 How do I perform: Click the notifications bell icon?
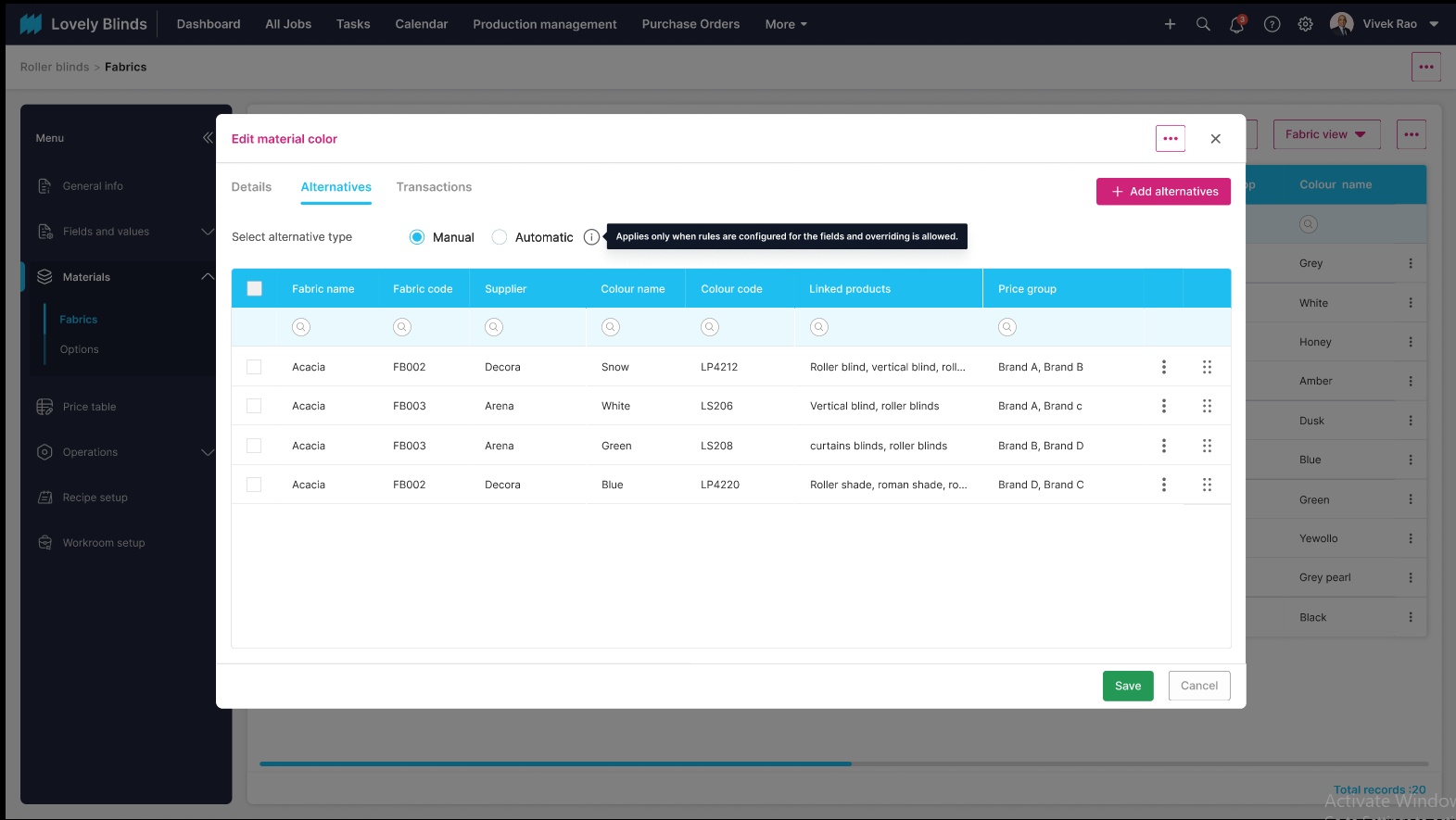(1236, 25)
